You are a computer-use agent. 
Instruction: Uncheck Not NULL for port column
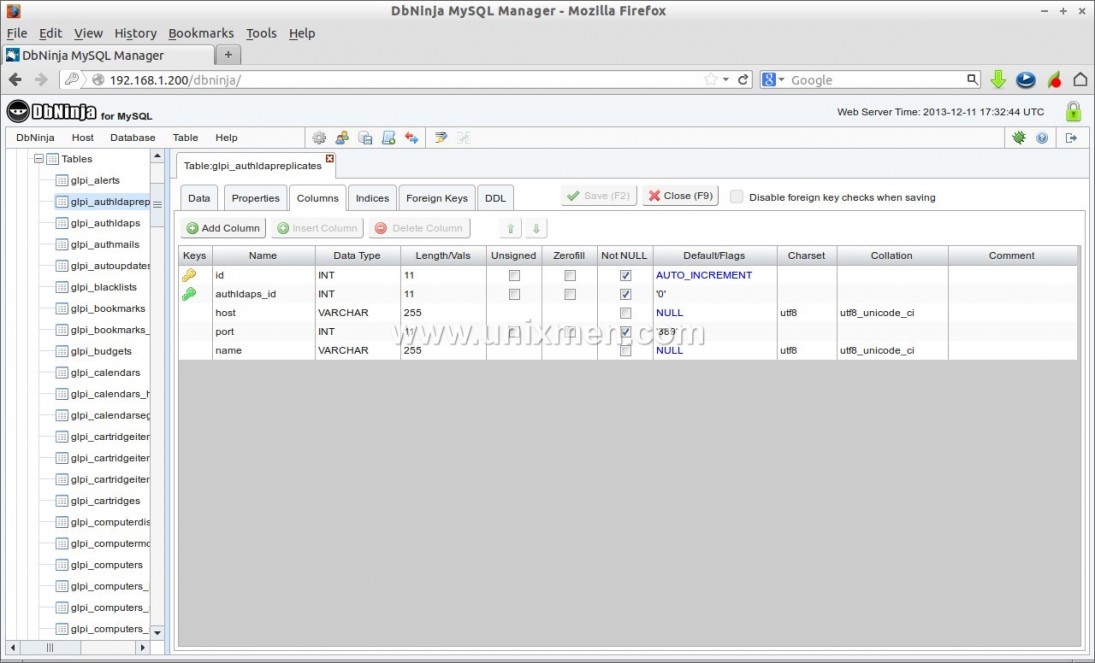[626, 332]
